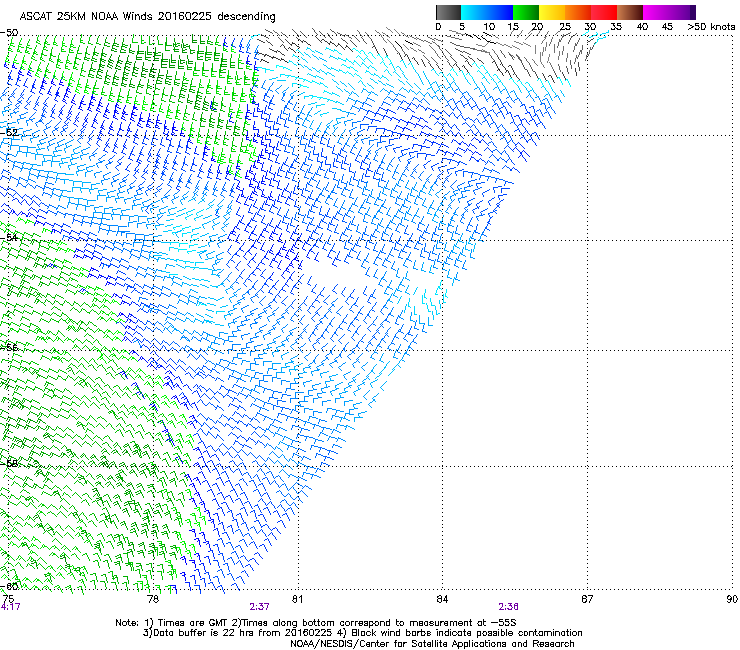Click the '40' label on the knots scale
Screen dimensions: 740x650
[x=642, y=27]
